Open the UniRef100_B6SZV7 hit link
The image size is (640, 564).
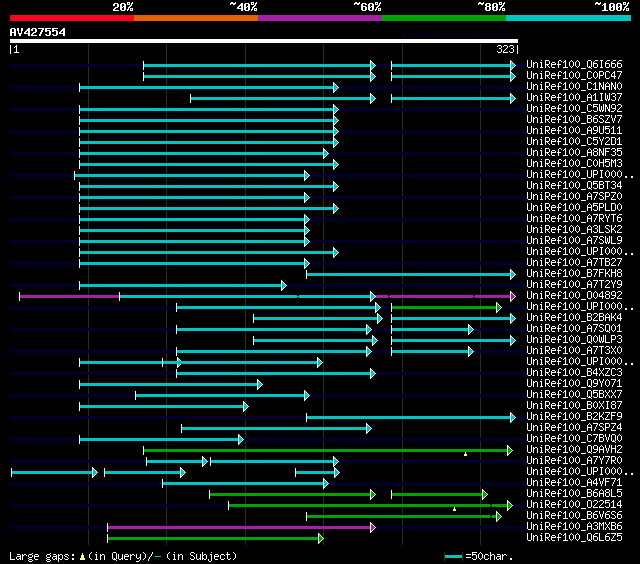(x=574, y=120)
